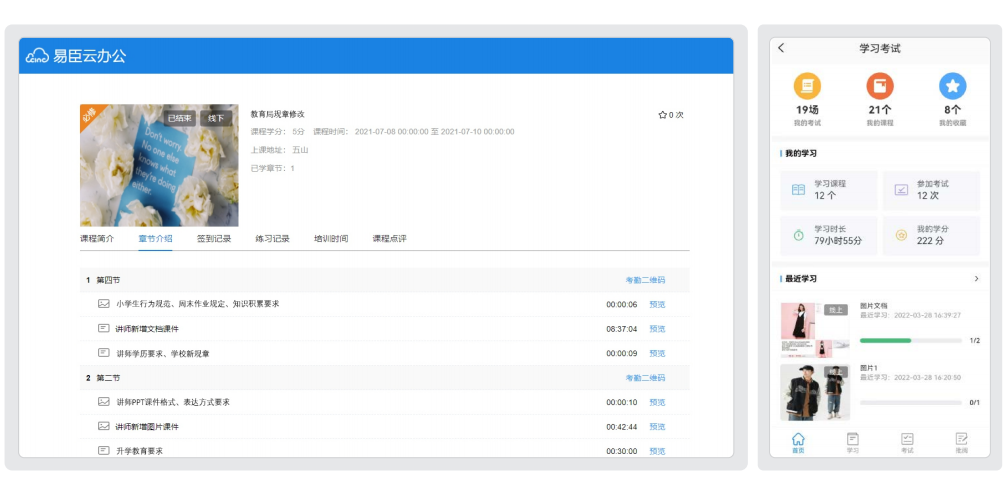The height and width of the screenshot is (493, 1005).
Task: Open 考勤二维码 link for 第四节
Action: (645, 280)
